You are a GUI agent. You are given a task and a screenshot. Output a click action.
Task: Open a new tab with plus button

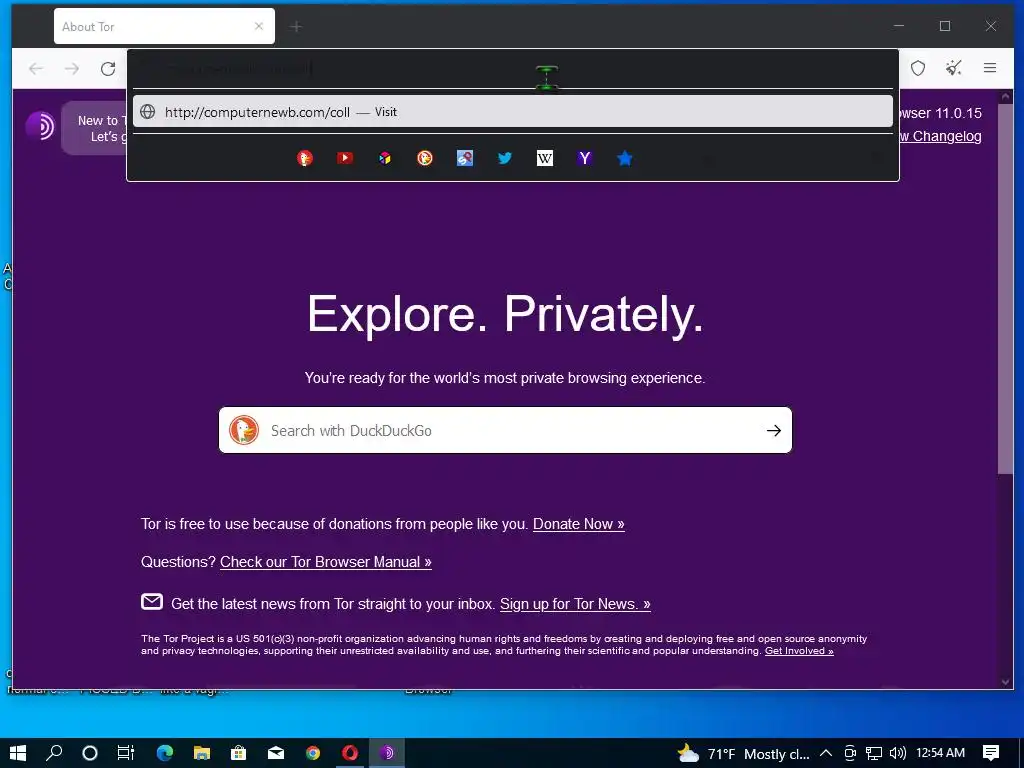click(x=296, y=27)
